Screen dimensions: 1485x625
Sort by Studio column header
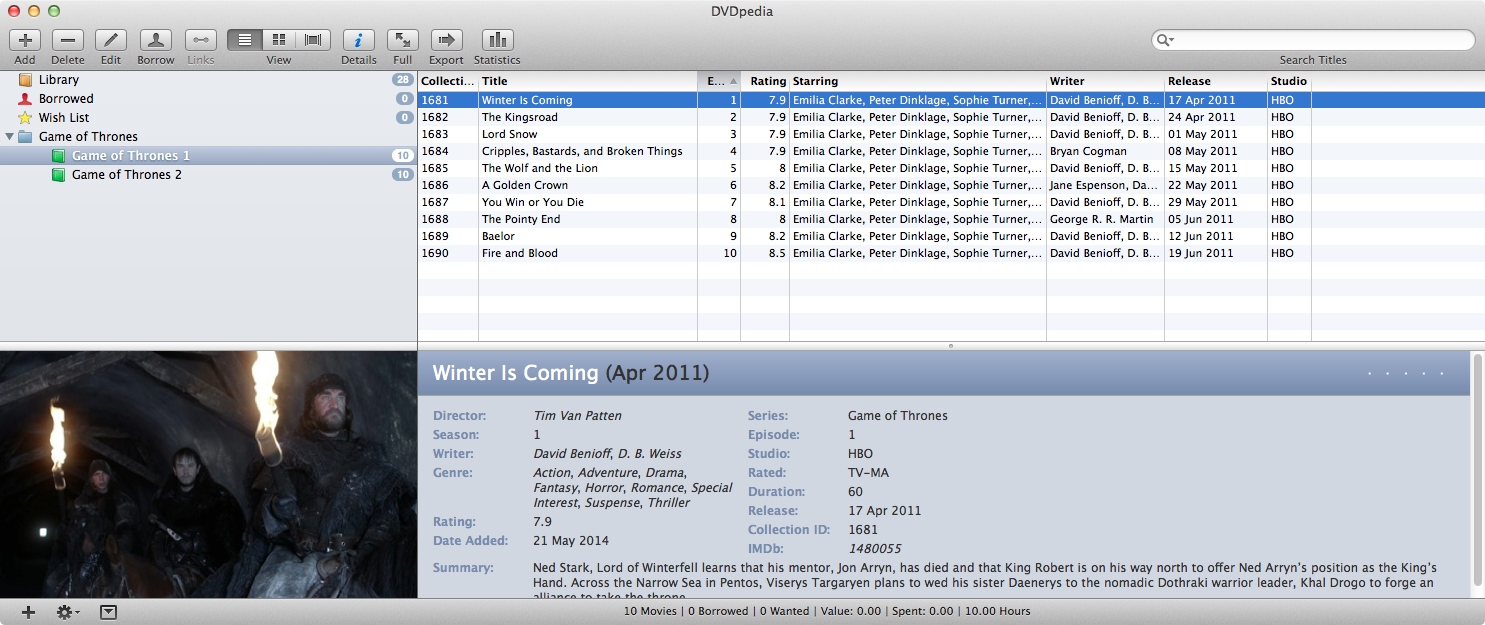coord(1289,81)
